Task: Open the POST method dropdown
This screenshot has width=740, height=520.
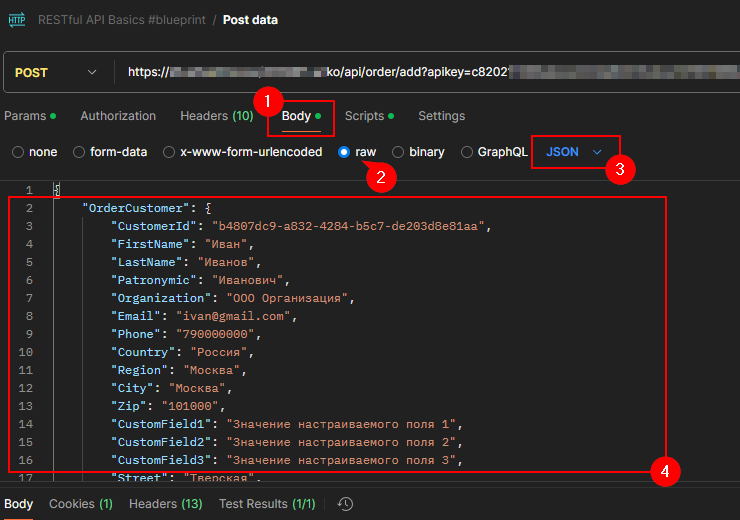Action: click(58, 73)
